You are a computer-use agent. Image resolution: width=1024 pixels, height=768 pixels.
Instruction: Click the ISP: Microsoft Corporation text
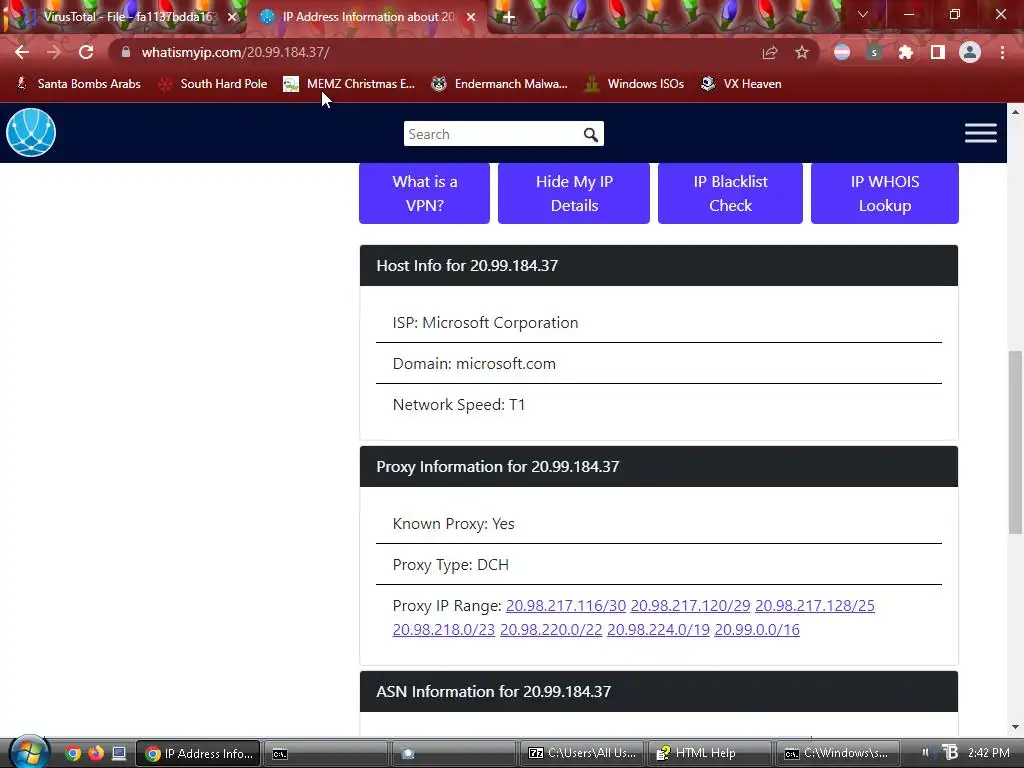[485, 323]
